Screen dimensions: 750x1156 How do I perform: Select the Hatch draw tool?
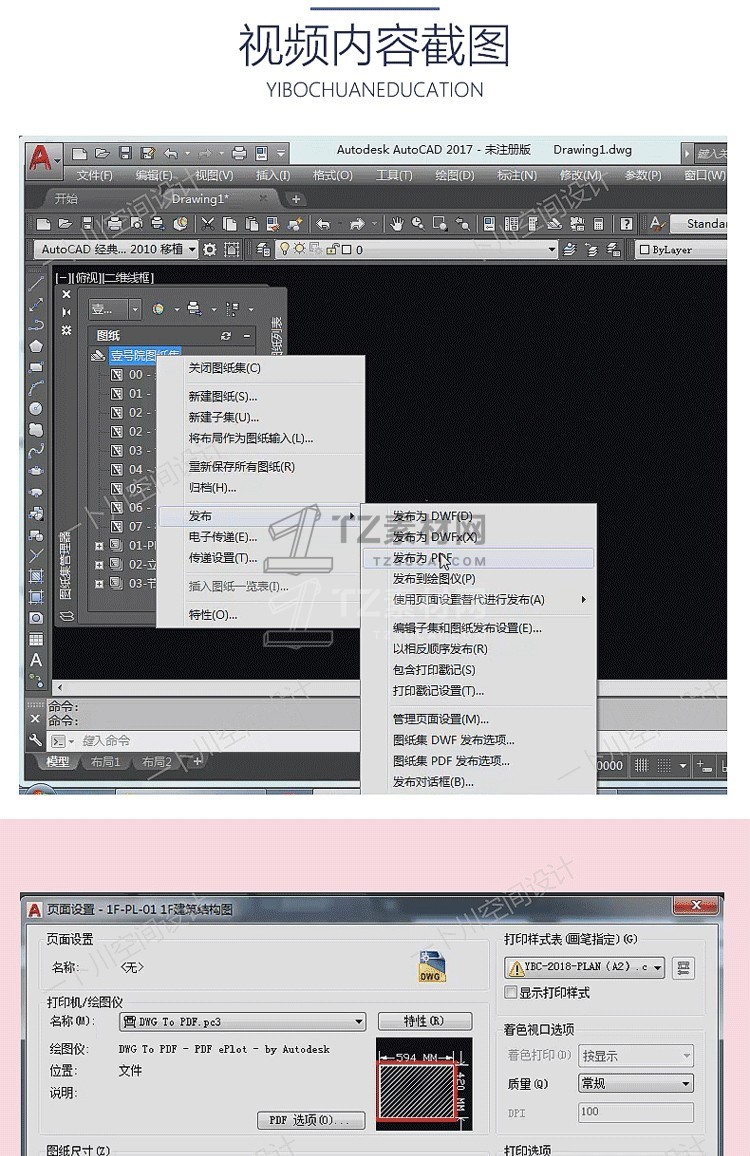[35, 577]
